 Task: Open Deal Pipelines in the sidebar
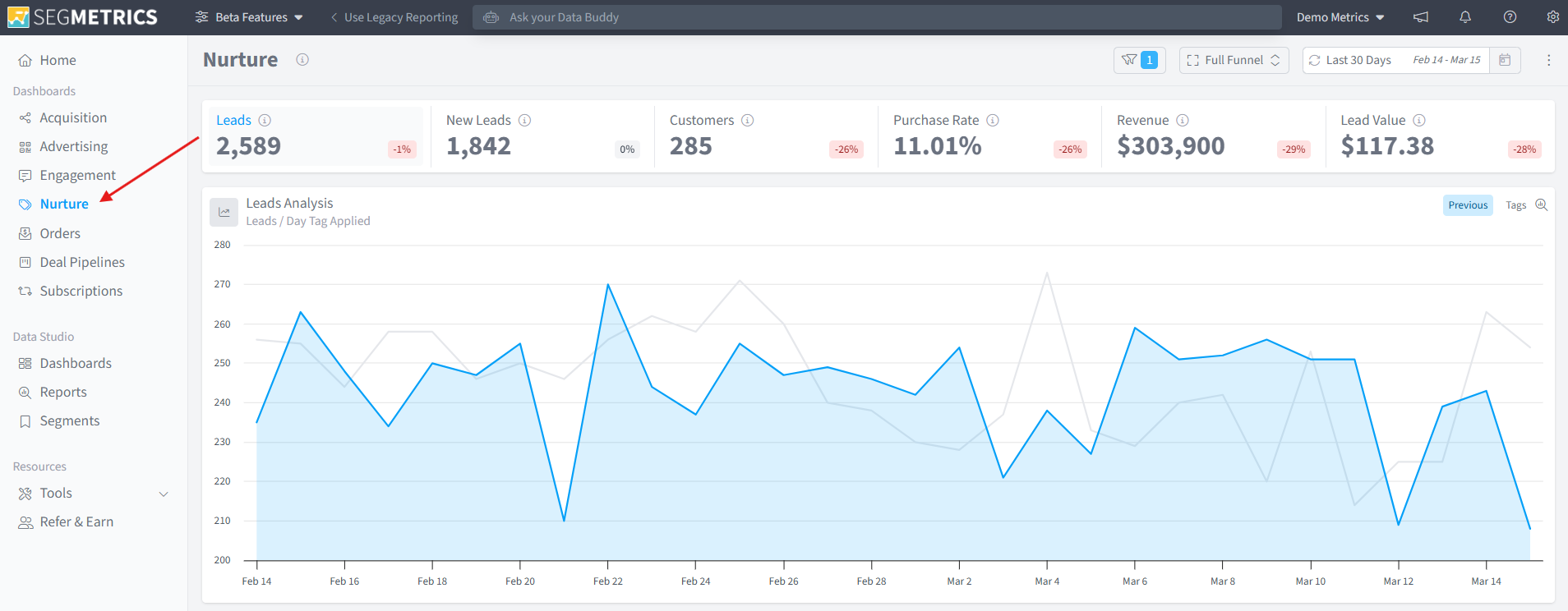(x=82, y=263)
